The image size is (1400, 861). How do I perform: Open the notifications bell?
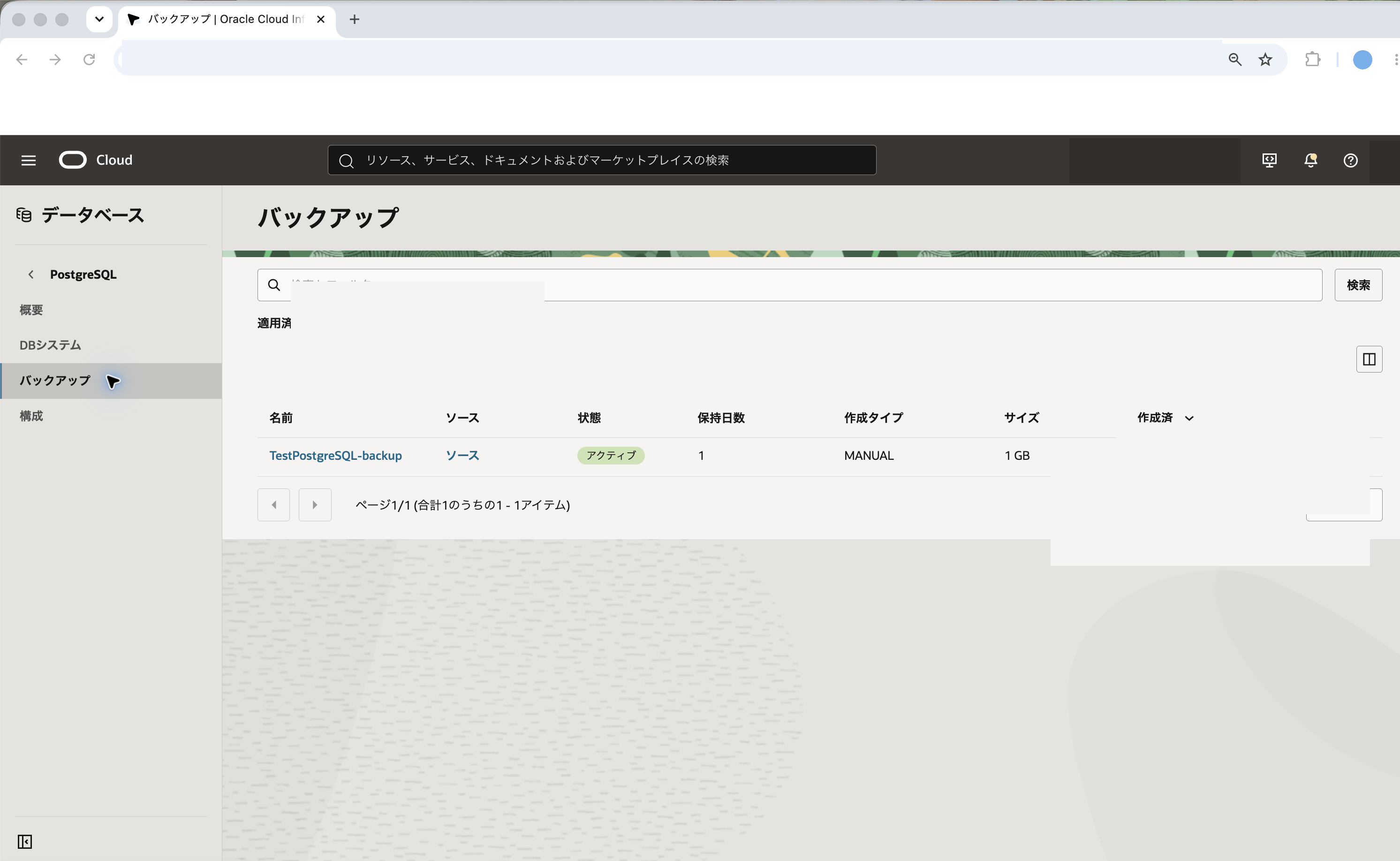click(x=1310, y=160)
